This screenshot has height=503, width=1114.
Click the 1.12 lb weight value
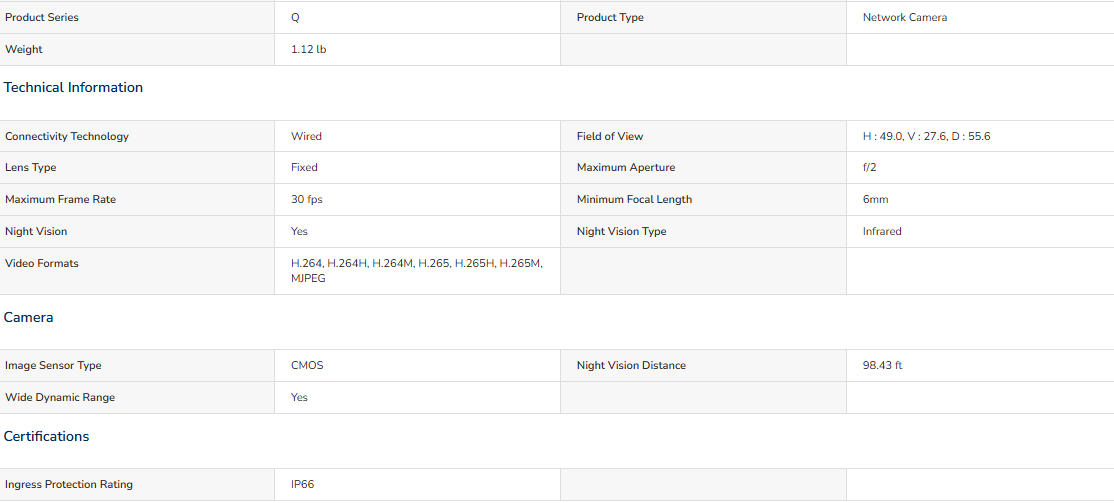pos(308,49)
